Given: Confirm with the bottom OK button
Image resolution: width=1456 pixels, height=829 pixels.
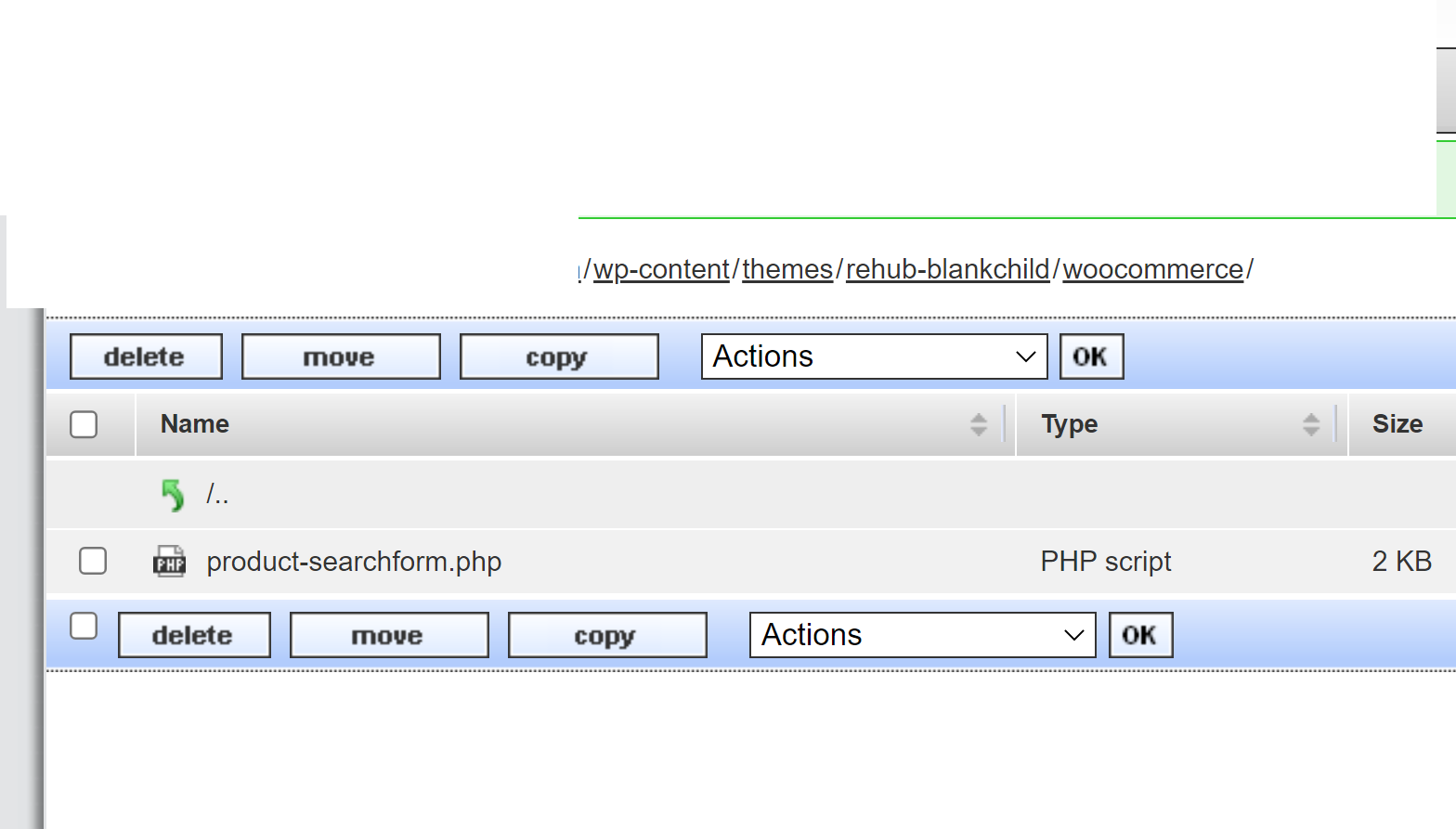Looking at the screenshot, I should [1140, 635].
